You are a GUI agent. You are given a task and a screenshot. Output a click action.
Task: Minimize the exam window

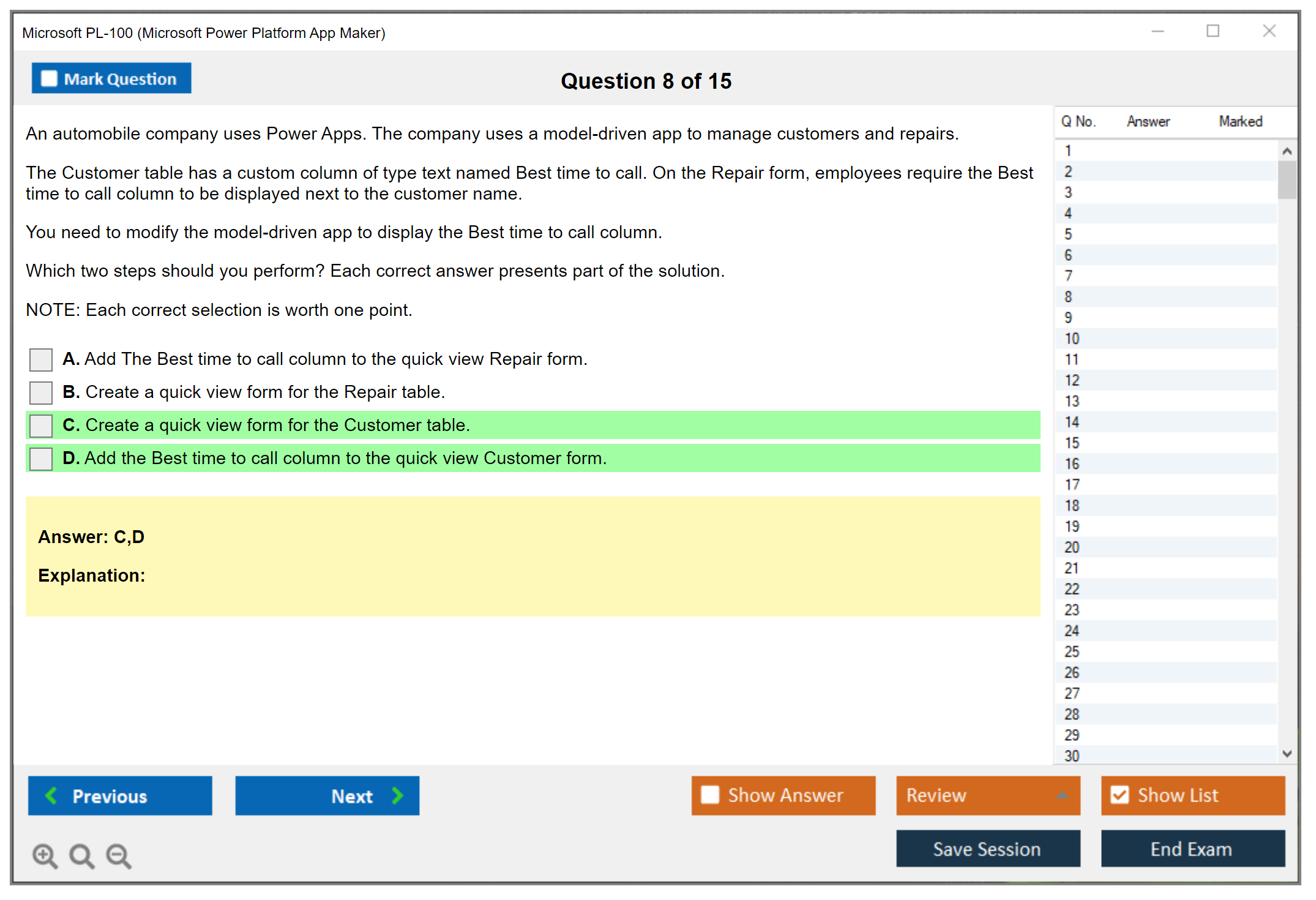(1157, 31)
